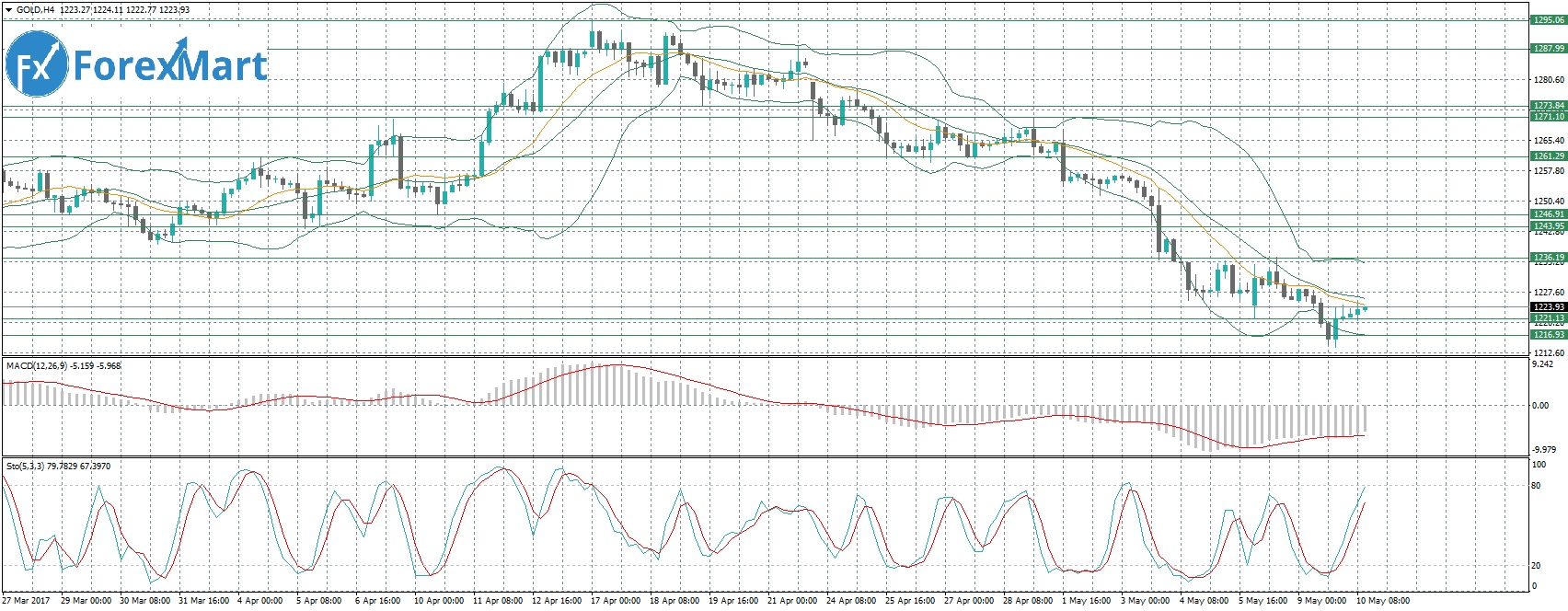Click the 1265.40 price scale value

(1548, 141)
